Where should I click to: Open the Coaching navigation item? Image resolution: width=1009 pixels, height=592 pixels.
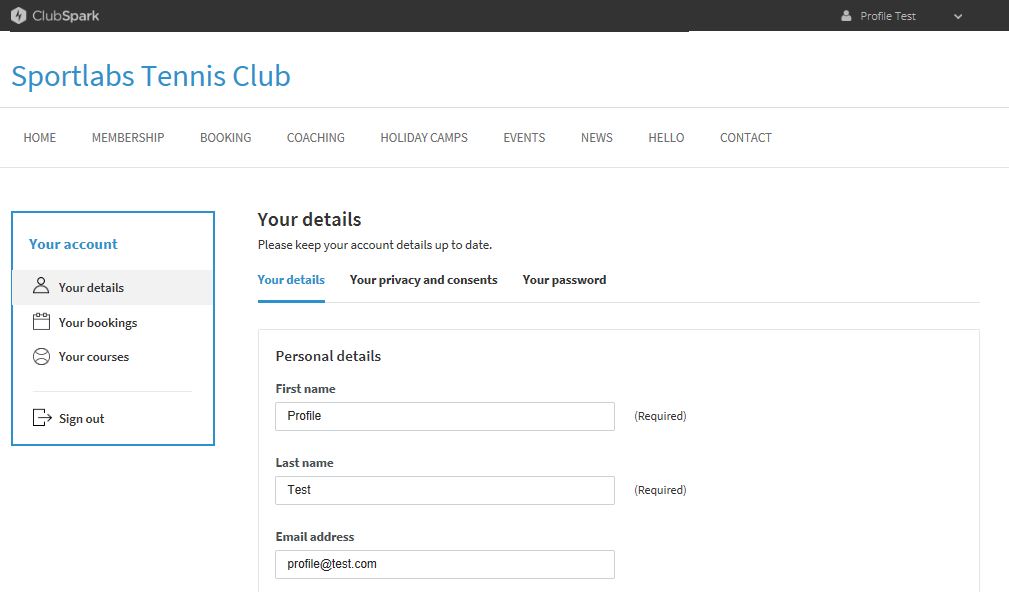(x=315, y=138)
